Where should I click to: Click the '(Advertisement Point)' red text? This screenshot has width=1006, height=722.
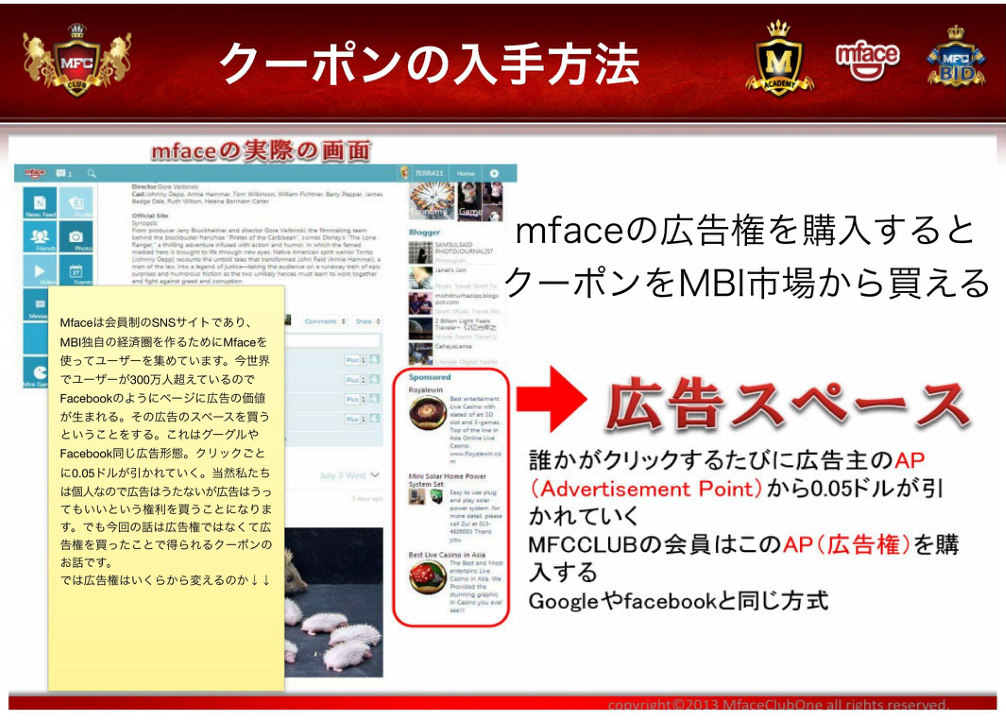pos(646,488)
